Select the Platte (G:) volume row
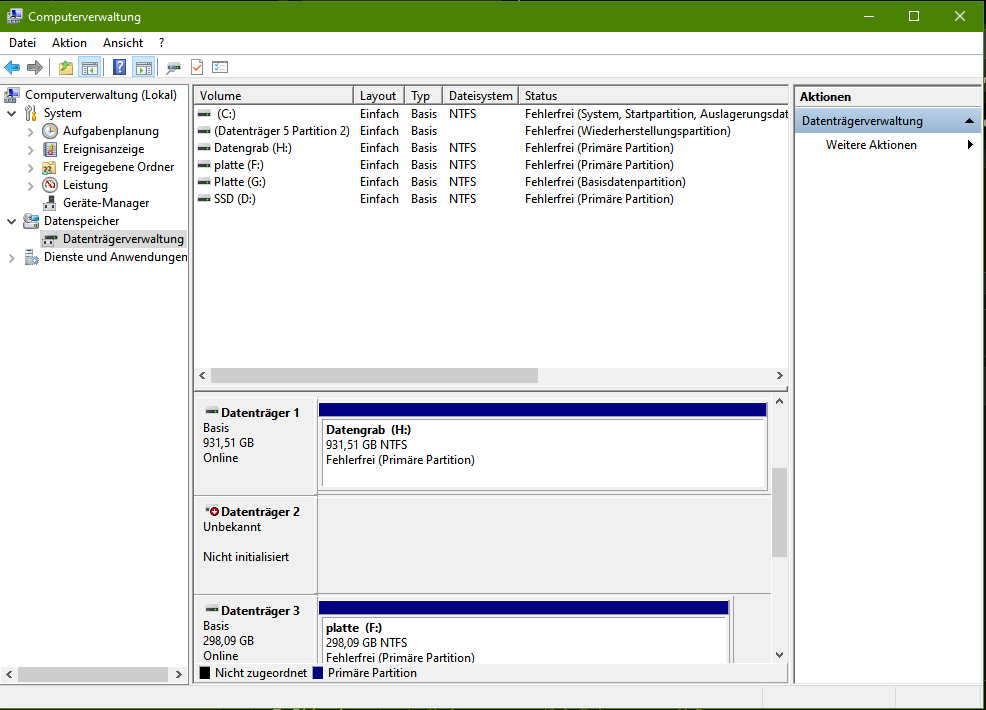This screenshot has height=710, width=986. coord(491,182)
